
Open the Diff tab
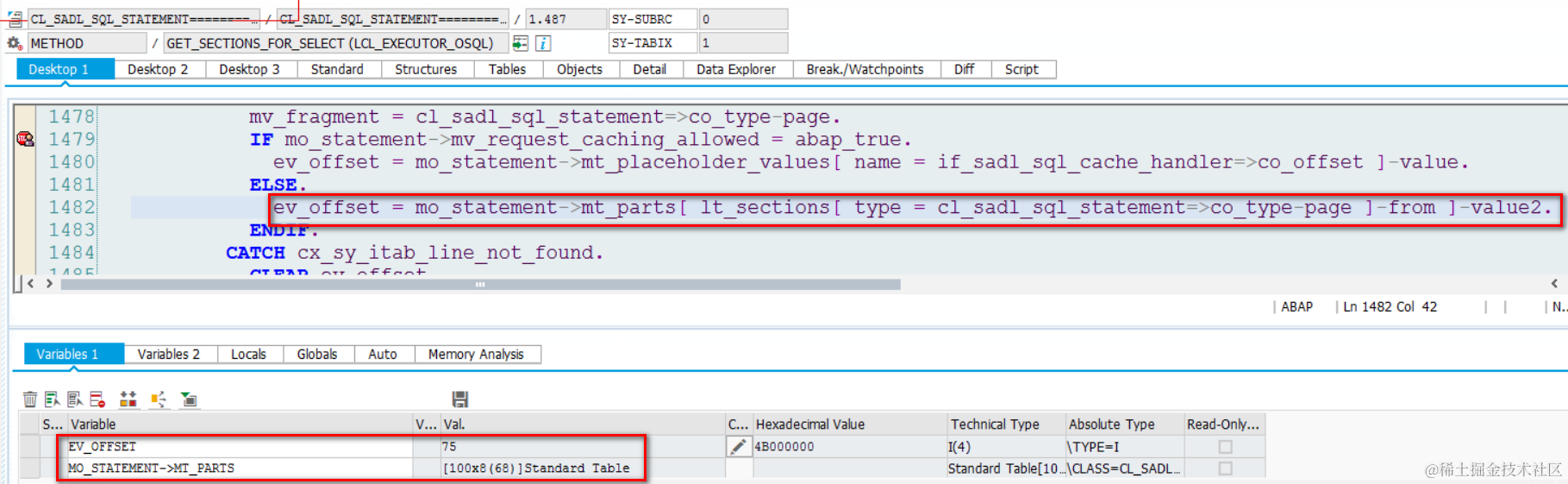[x=965, y=69]
